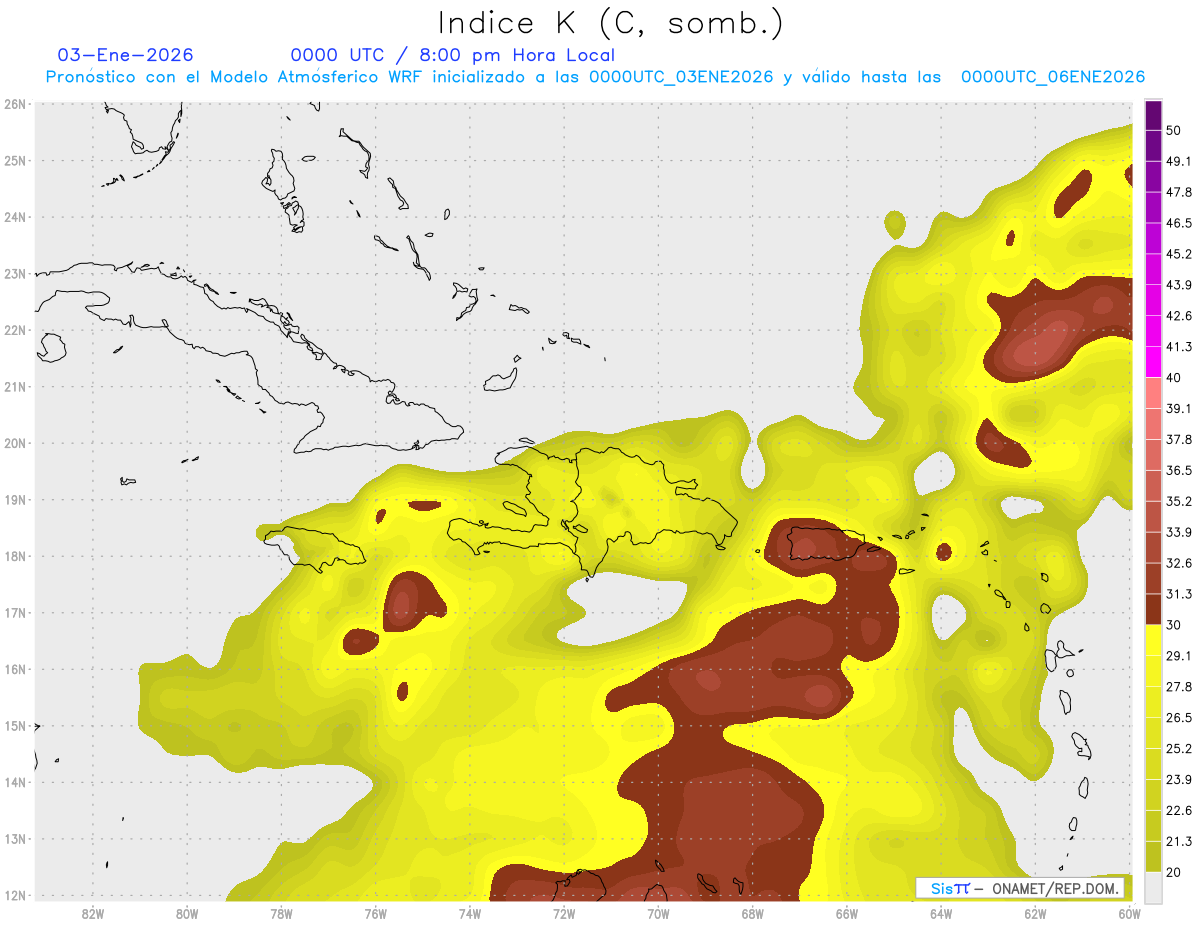Click the latitude axis label '14N'

tap(16, 782)
